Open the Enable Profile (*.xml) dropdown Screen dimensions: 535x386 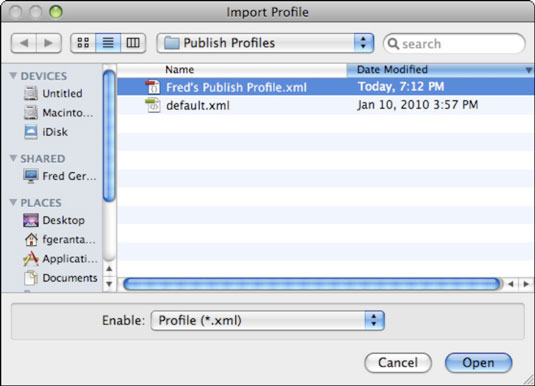(x=268, y=320)
